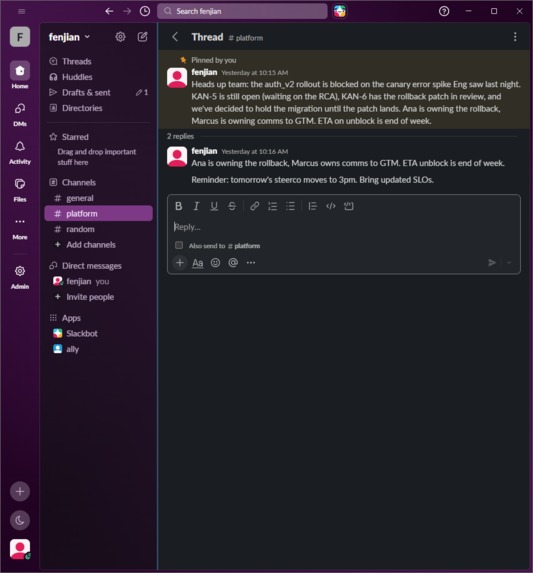Open the DMs tab
The height and width of the screenshot is (573, 533).
coord(20,114)
